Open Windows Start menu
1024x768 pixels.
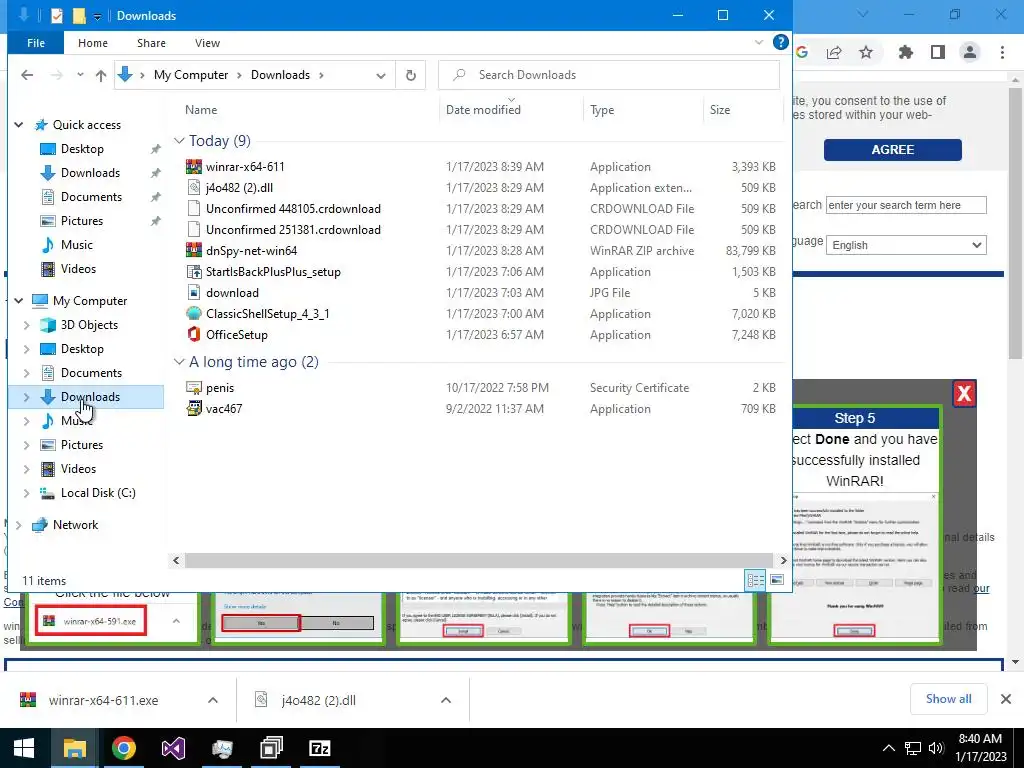(24, 748)
